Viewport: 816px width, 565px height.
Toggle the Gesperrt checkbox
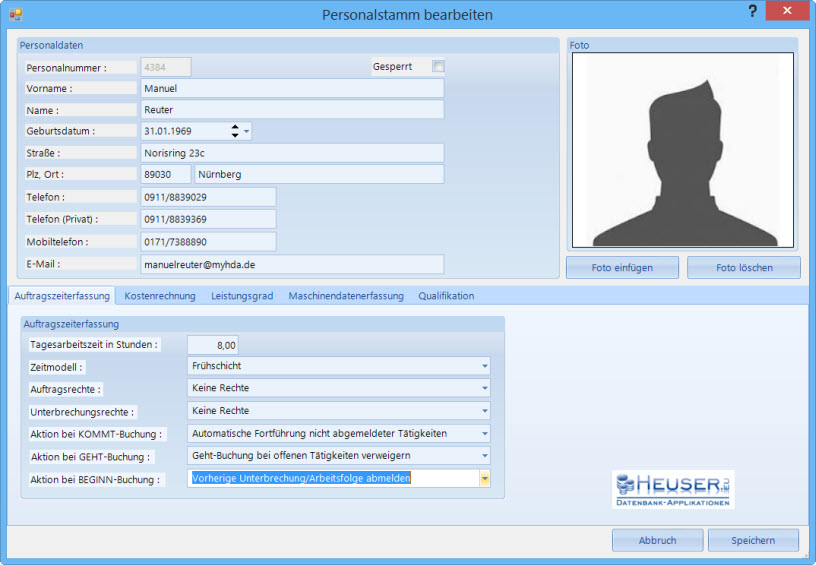point(438,67)
